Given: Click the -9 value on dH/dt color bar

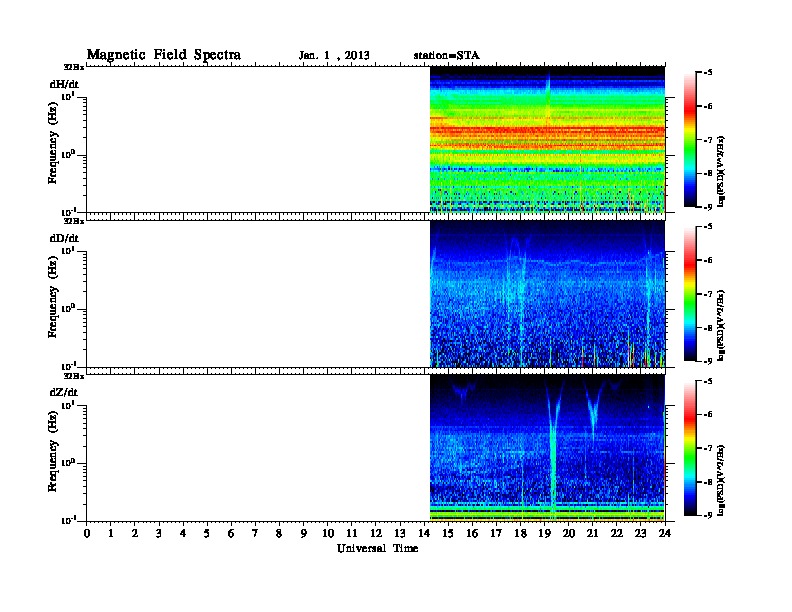Looking at the screenshot, I should pyautogui.click(x=708, y=207).
